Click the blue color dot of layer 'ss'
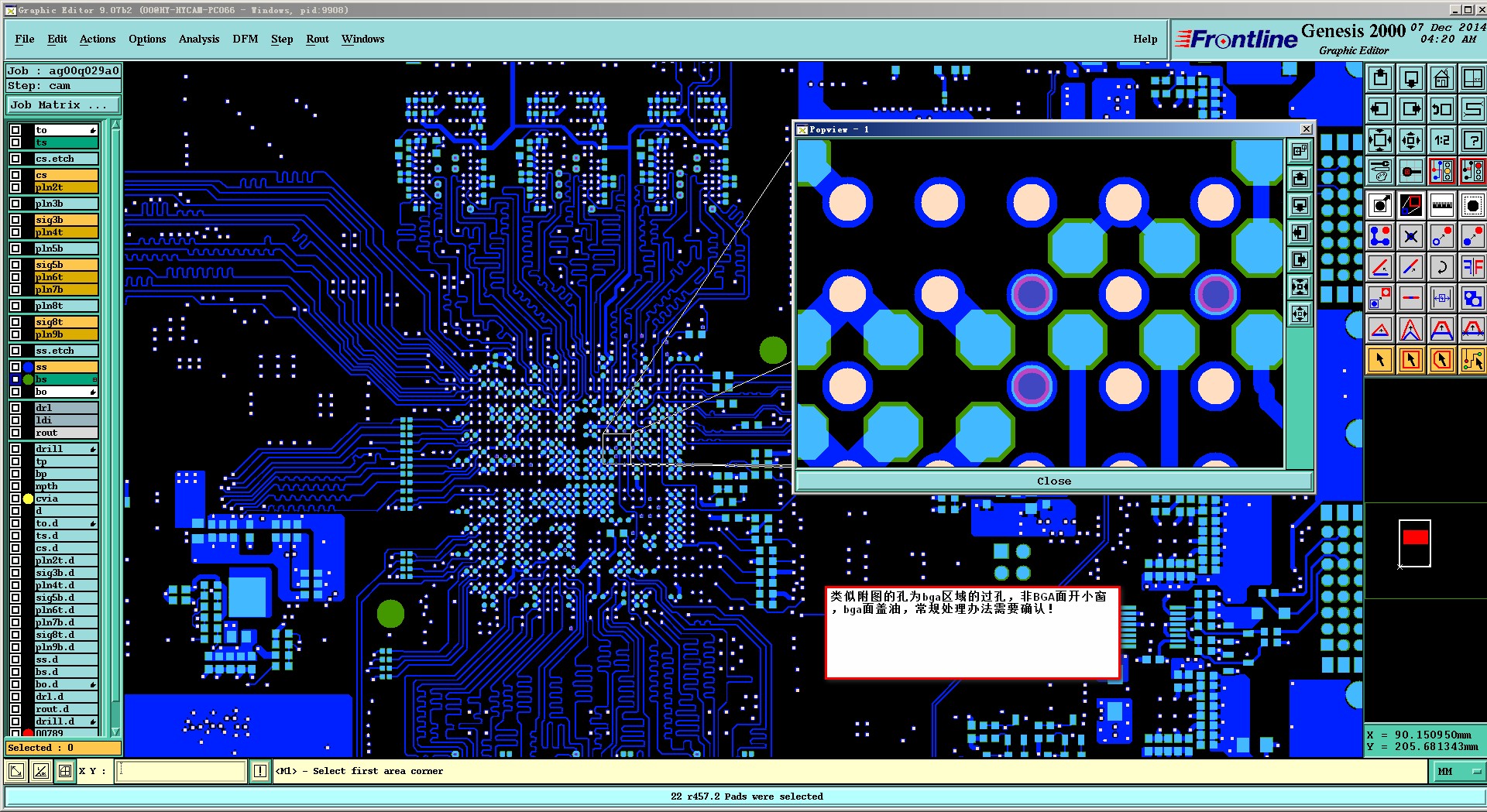Image resolution: width=1487 pixels, height=812 pixels. click(x=29, y=367)
